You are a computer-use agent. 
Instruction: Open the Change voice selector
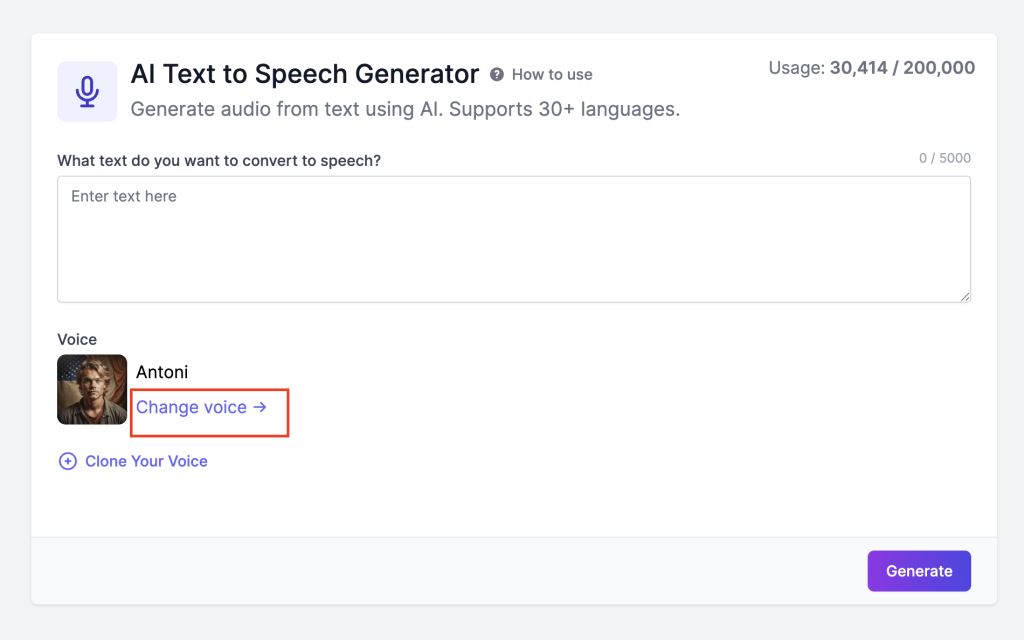coord(192,407)
